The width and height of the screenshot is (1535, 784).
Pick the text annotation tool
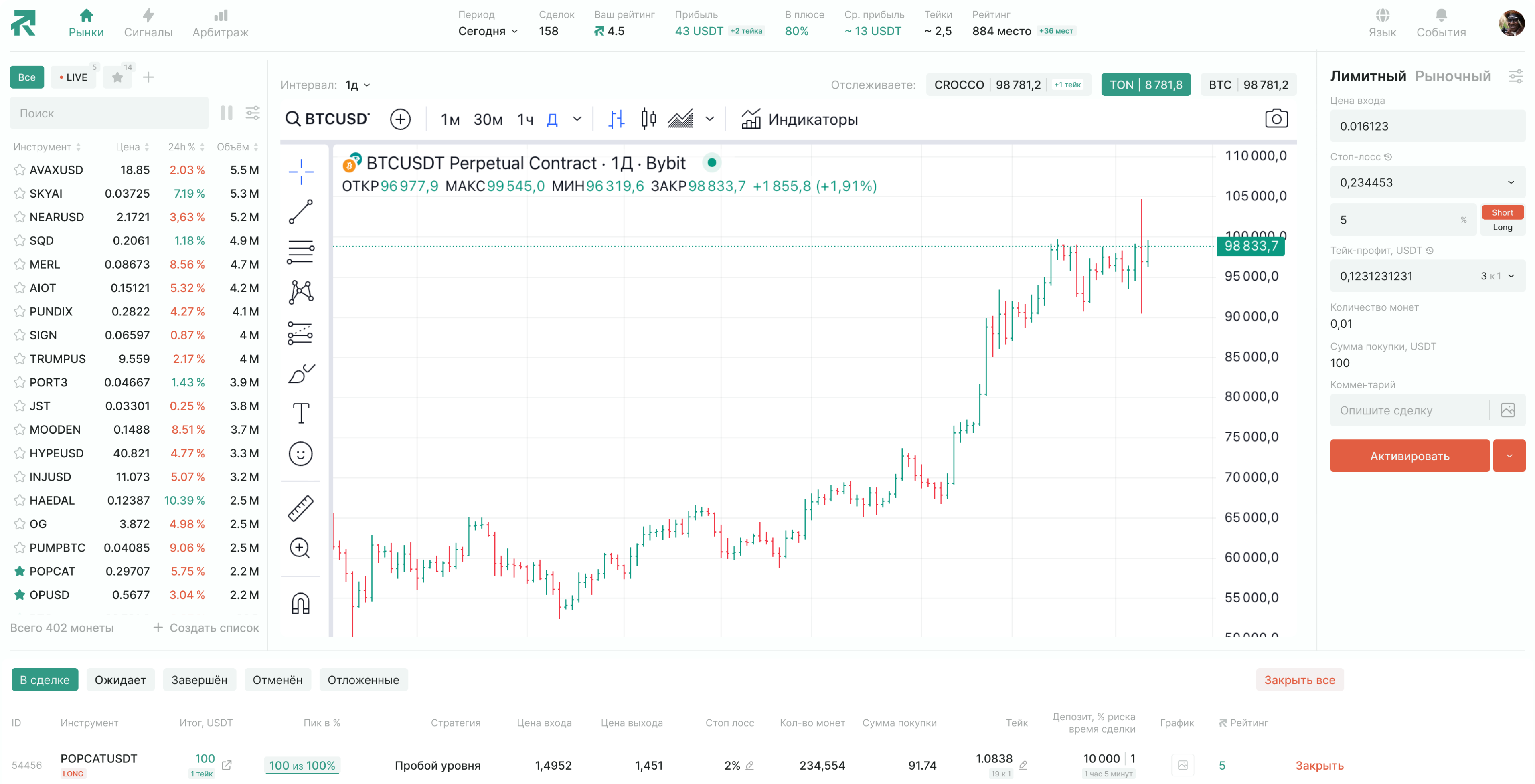(300, 413)
